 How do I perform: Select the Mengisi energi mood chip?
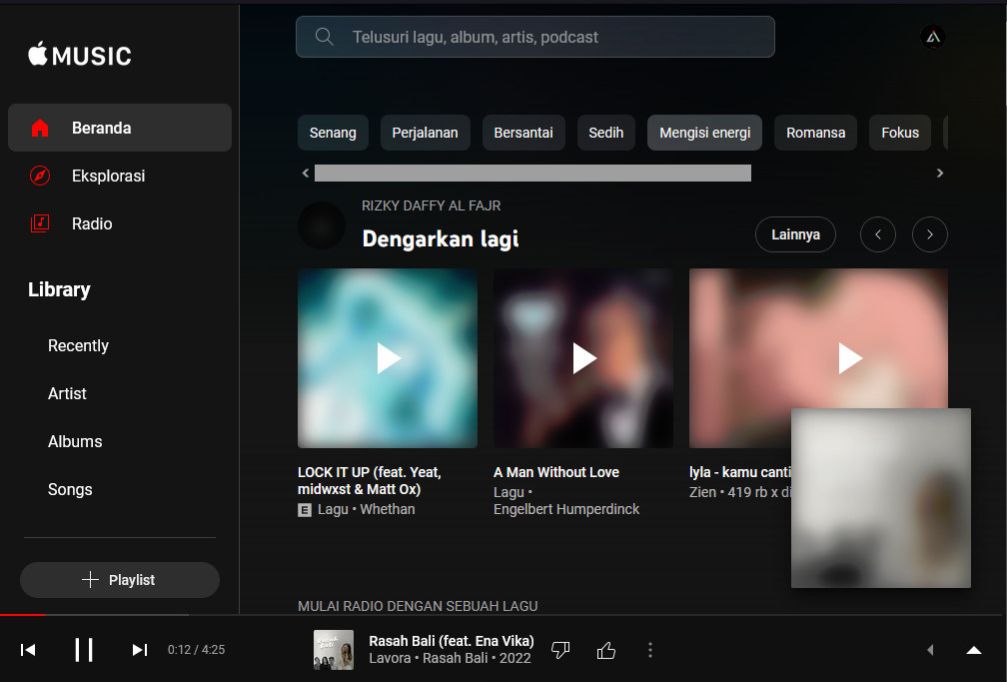click(x=705, y=133)
